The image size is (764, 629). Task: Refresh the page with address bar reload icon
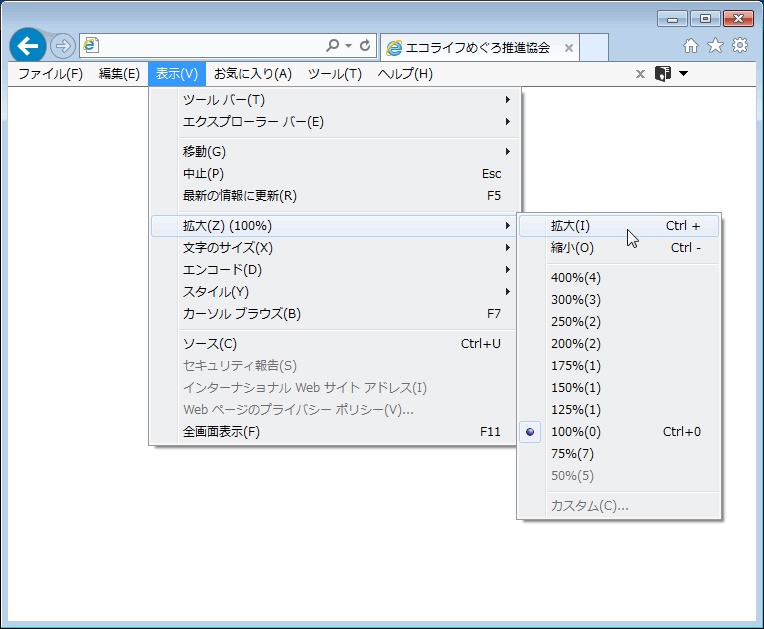(x=365, y=46)
